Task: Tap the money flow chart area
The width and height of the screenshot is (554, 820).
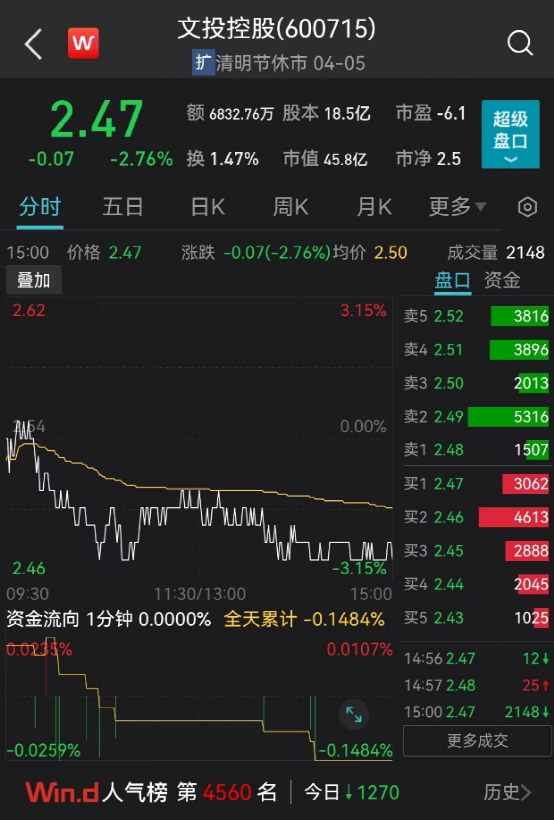Action: tap(199, 699)
